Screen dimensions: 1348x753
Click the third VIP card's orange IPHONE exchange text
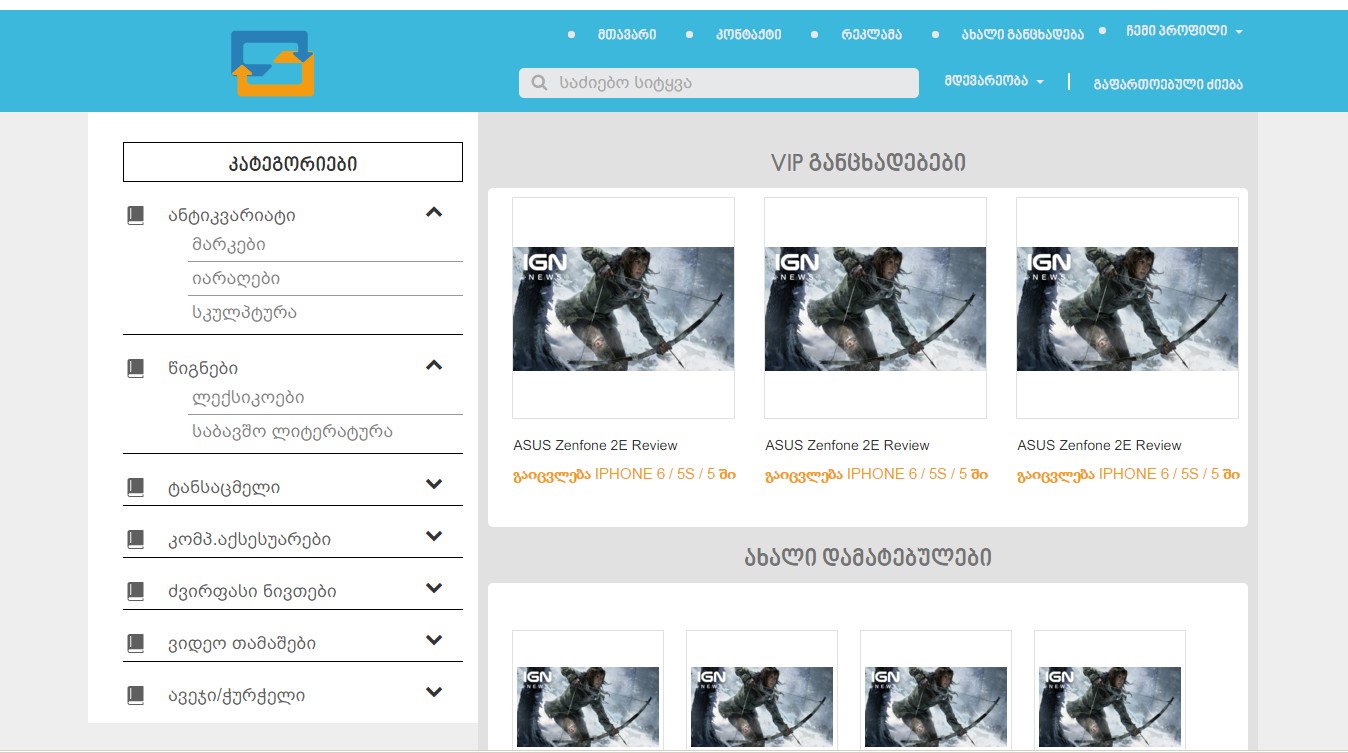tap(1129, 474)
